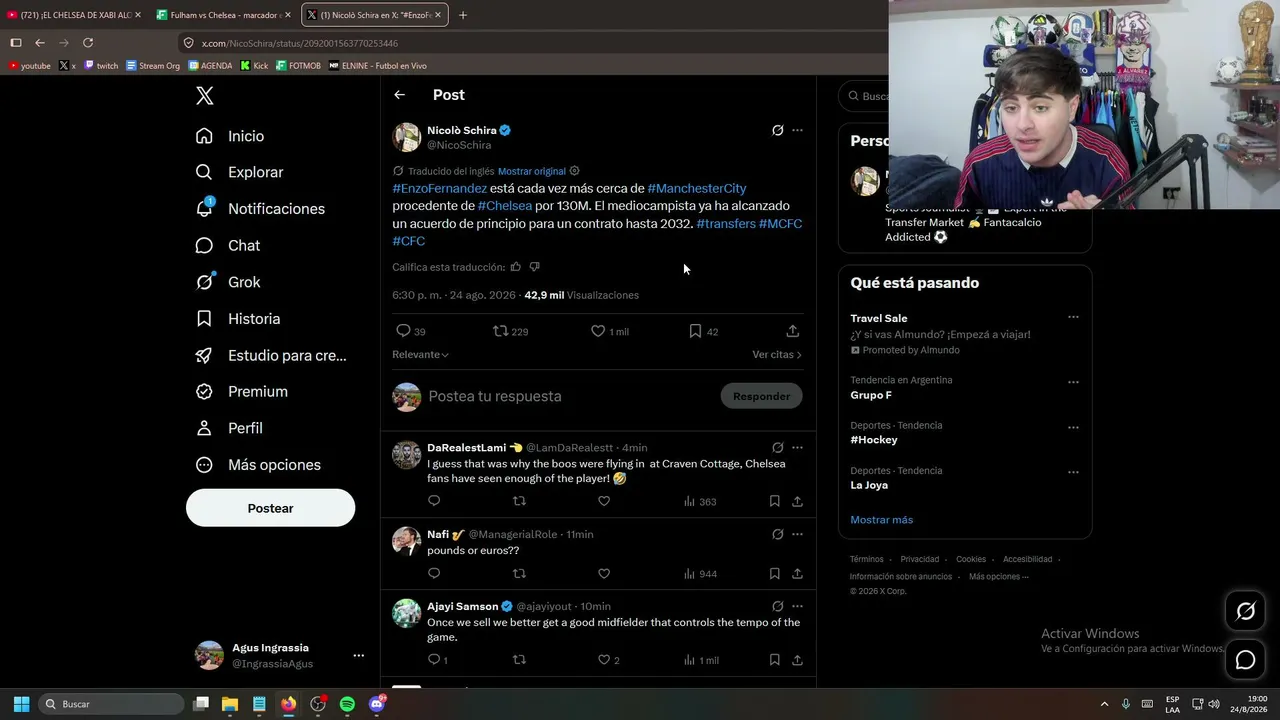This screenshot has height=720, width=1280.
Task: Open Historia in the X sidebar
Action: click(x=238, y=319)
